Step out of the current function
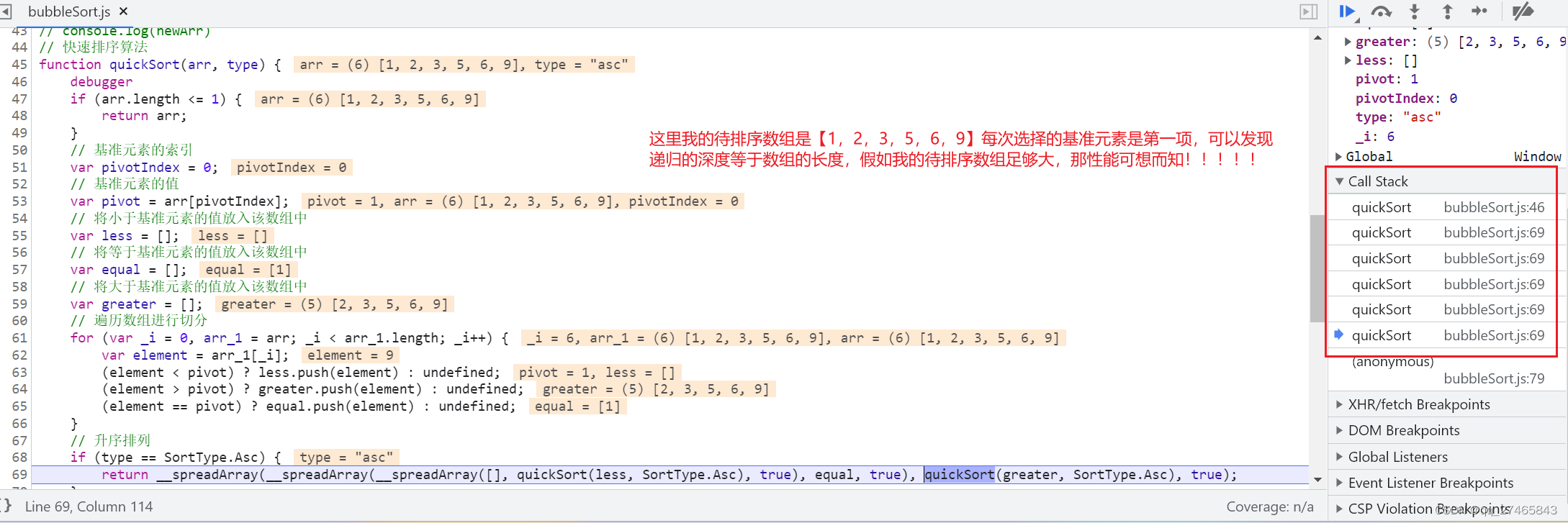This screenshot has height=523, width=1568. coord(1447,12)
